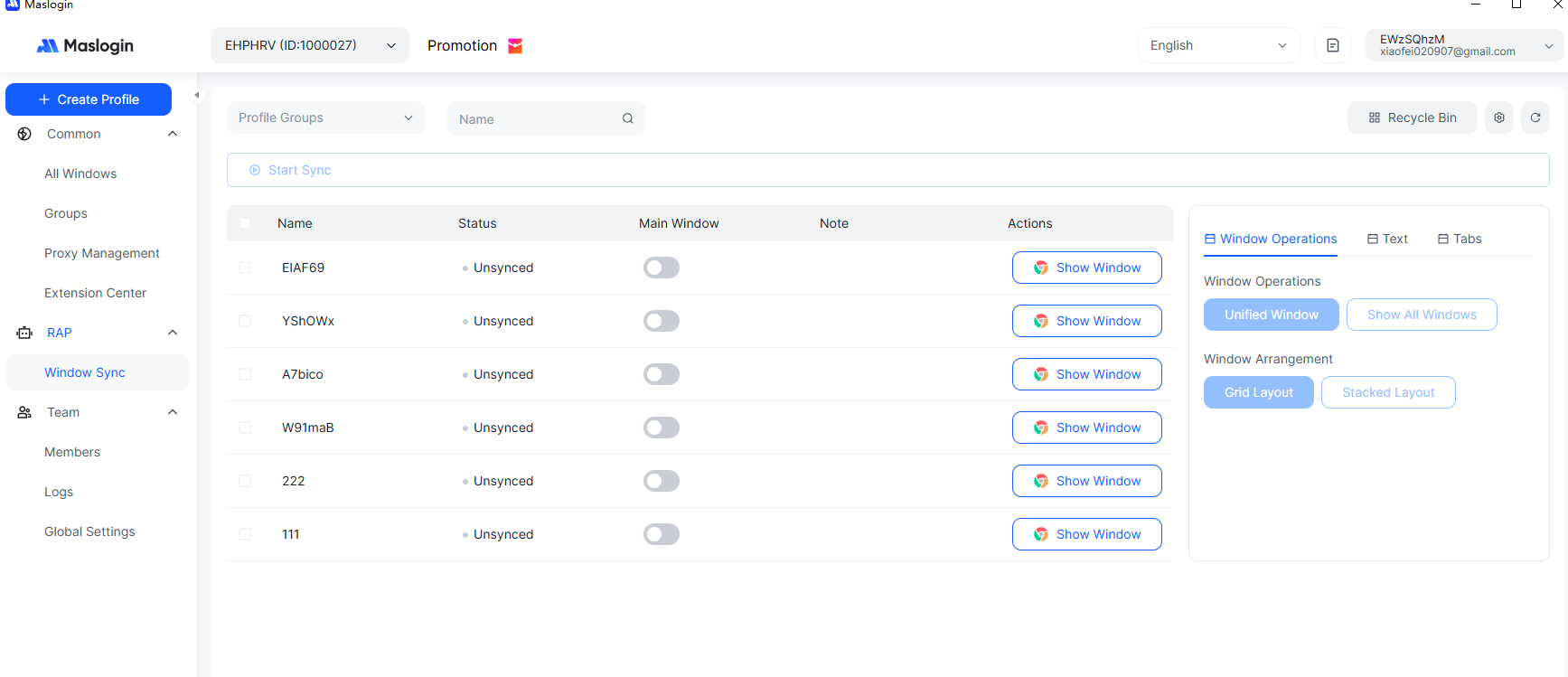Check the checkbox for the A7bico row

245,374
